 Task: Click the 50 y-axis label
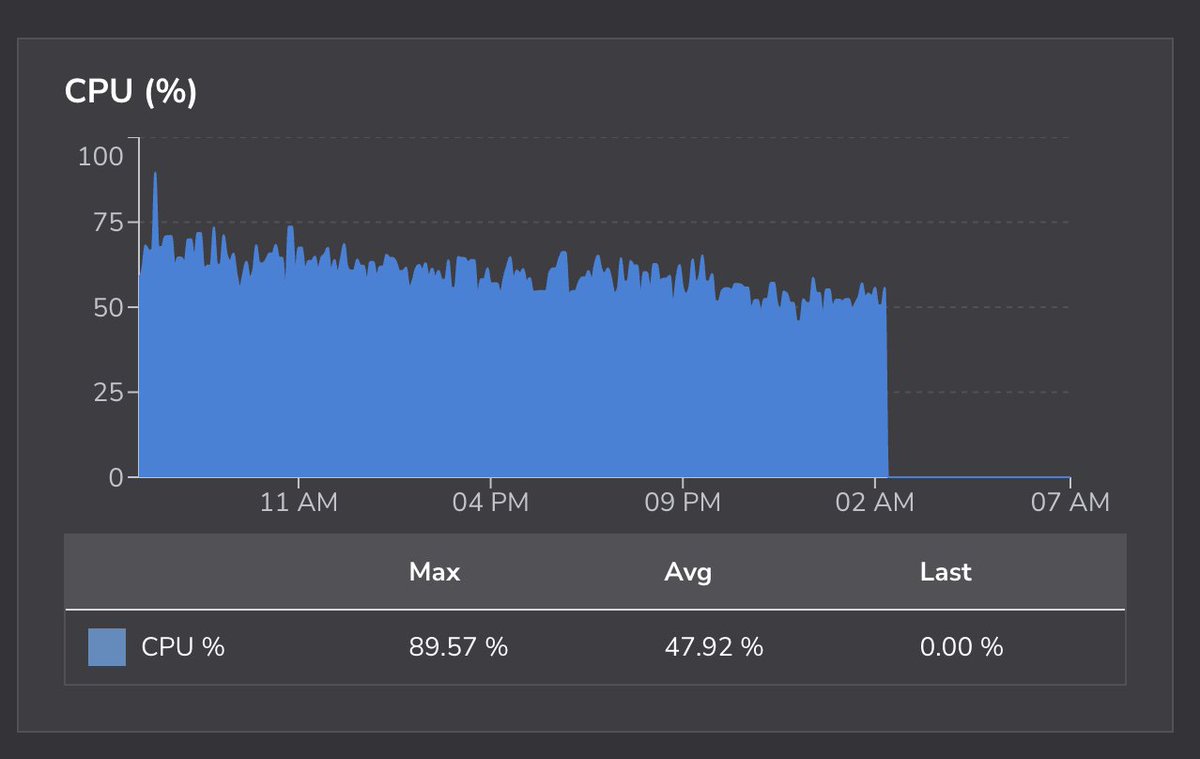pyautogui.click(x=110, y=308)
